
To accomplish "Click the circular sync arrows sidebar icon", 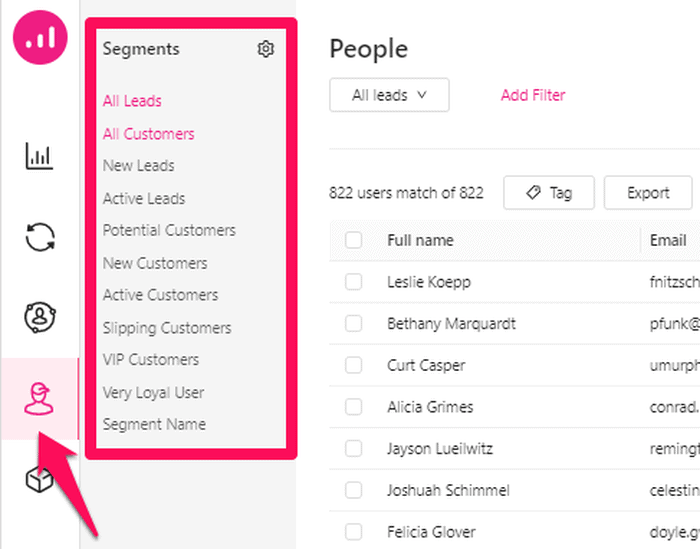I will tap(40, 237).
